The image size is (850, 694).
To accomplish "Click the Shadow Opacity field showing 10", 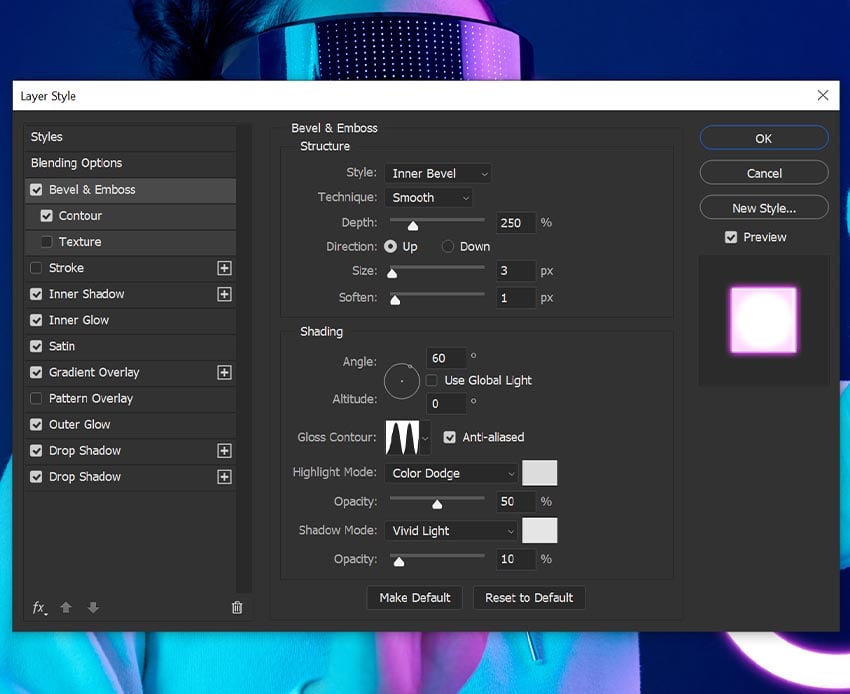I will [x=516, y=559].
